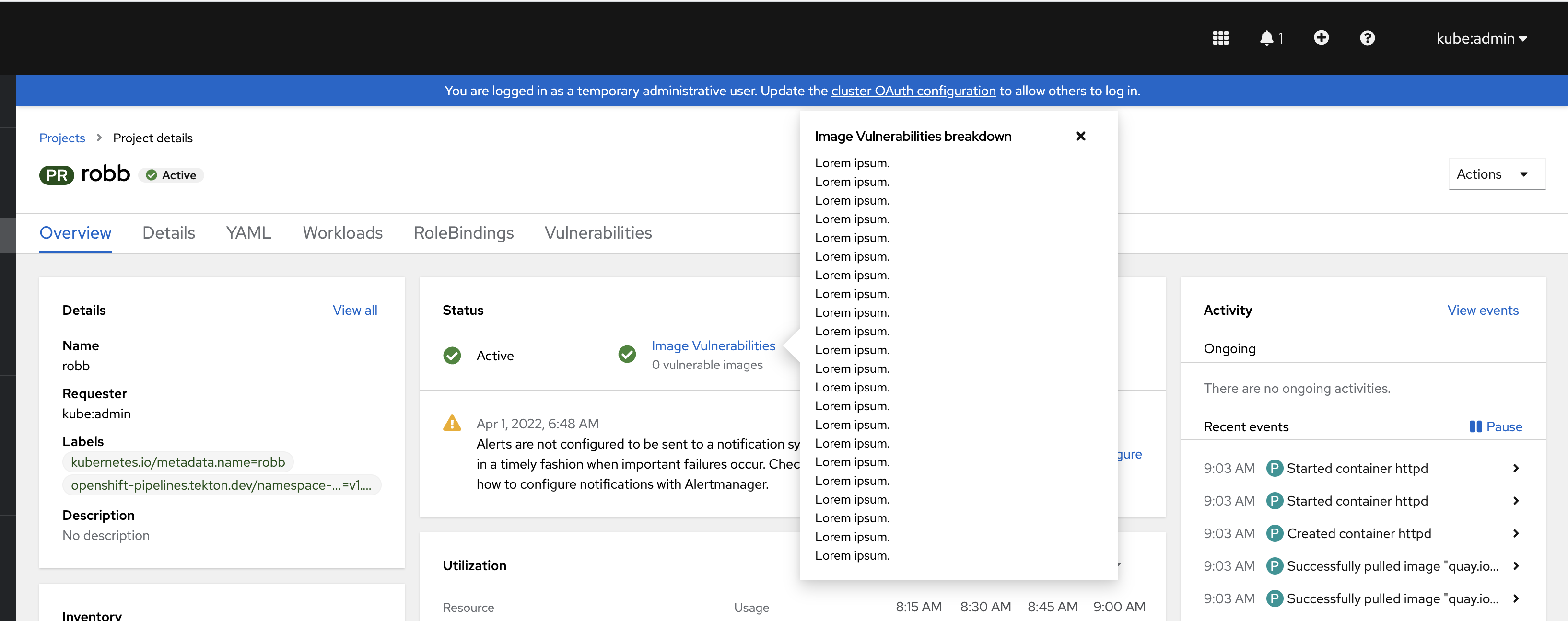Switch to the Vulnerabilities tab
Image resolution: width=1568 pixels, height=621 pixels.
click(x=598, y=233)
